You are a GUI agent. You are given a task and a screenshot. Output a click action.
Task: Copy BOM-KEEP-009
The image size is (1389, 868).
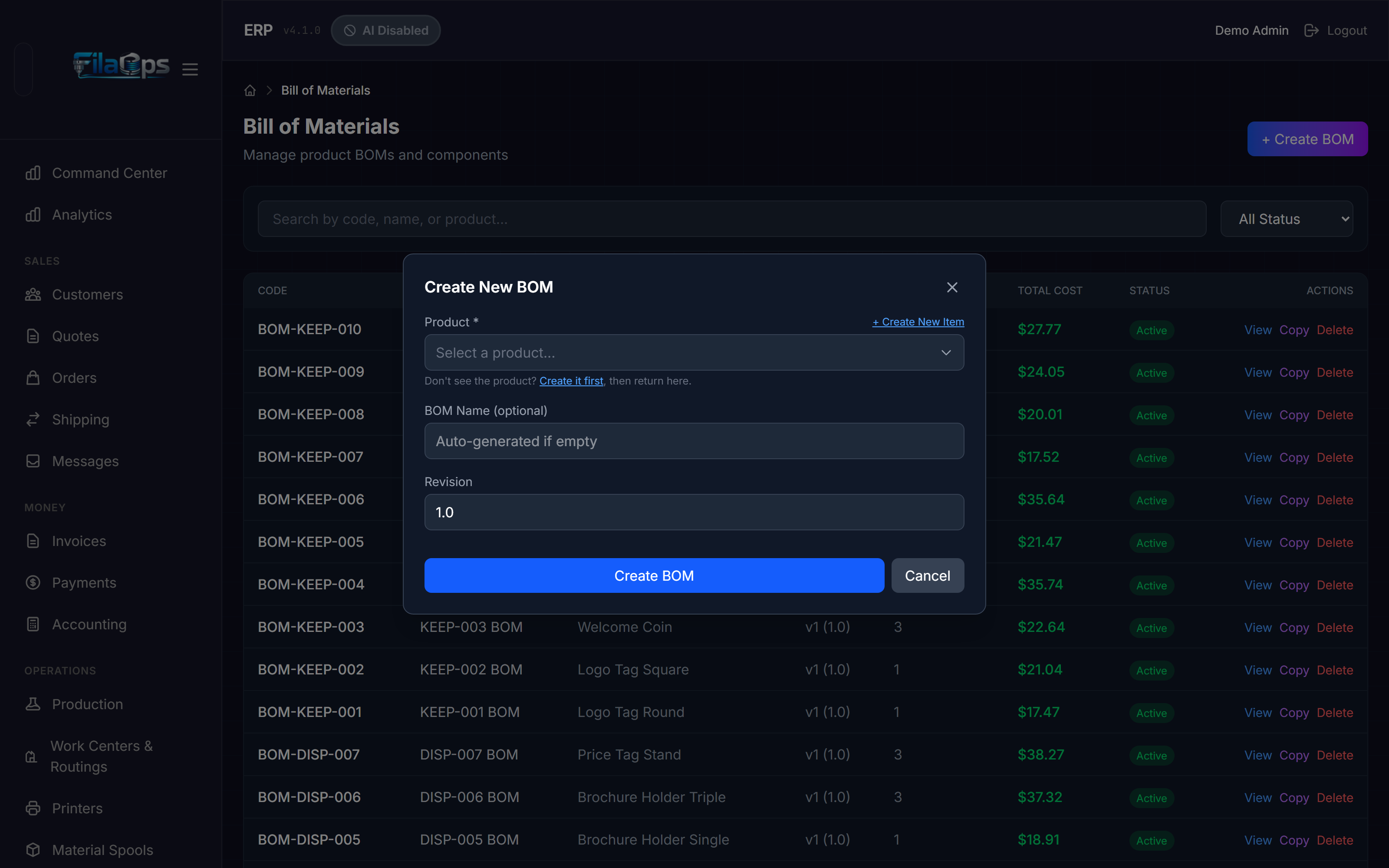pyautogui.click(x=1294, y=372)
